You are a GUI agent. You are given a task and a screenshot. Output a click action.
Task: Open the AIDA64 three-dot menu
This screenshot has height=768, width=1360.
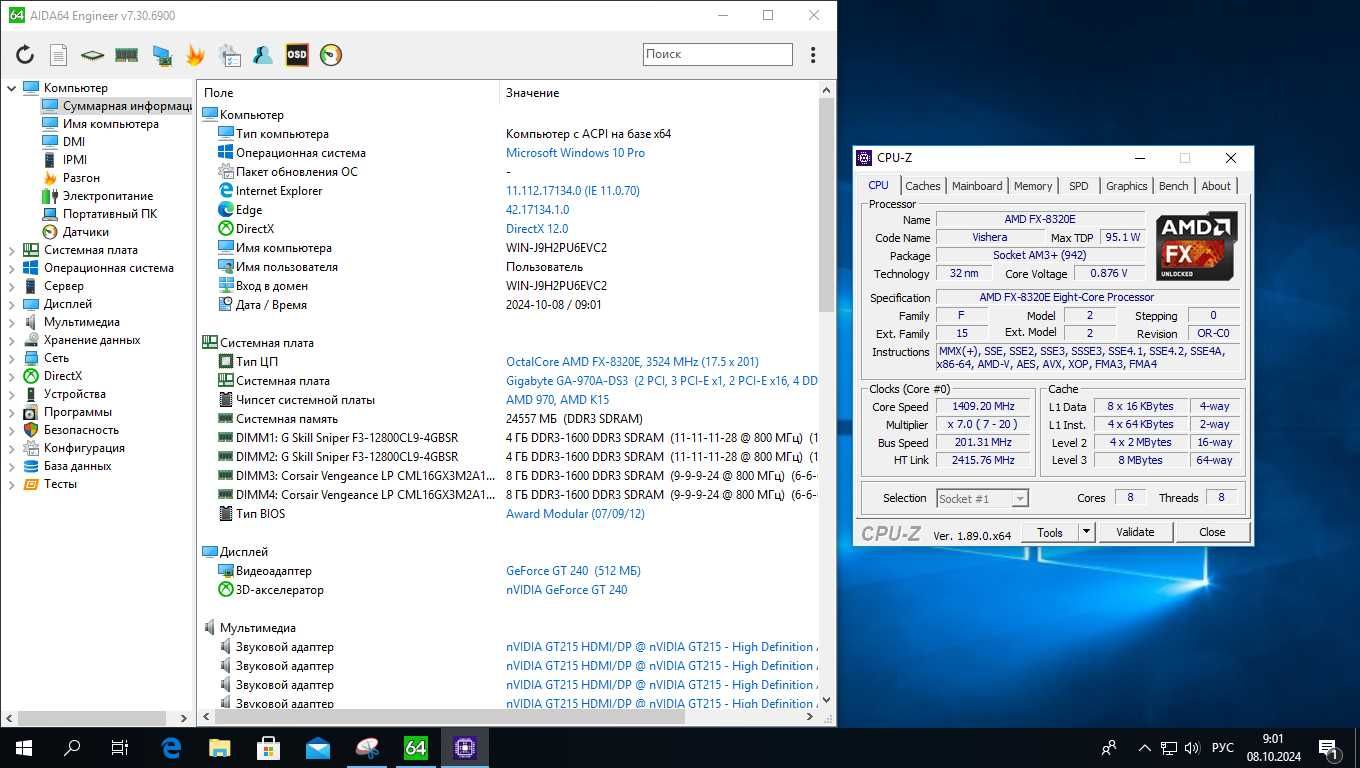pyautogui.click(x=813, y=55)
